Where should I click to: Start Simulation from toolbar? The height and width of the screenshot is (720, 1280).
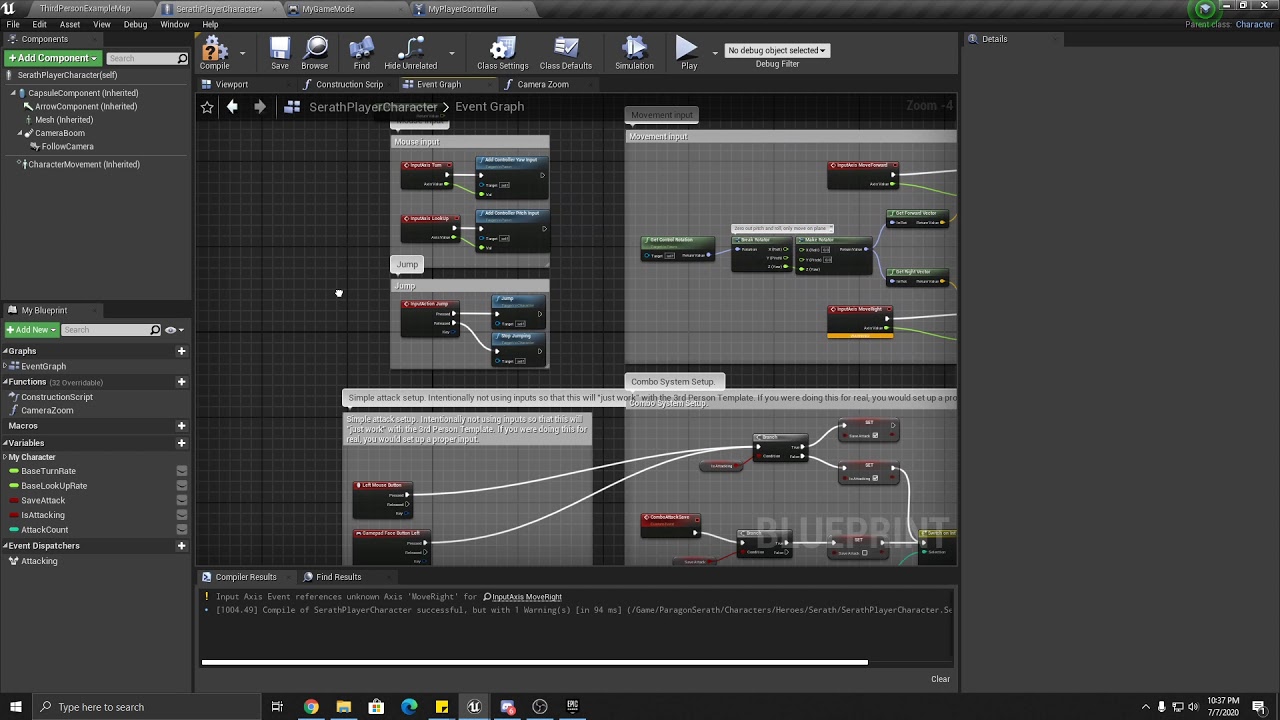click(634, 53)
